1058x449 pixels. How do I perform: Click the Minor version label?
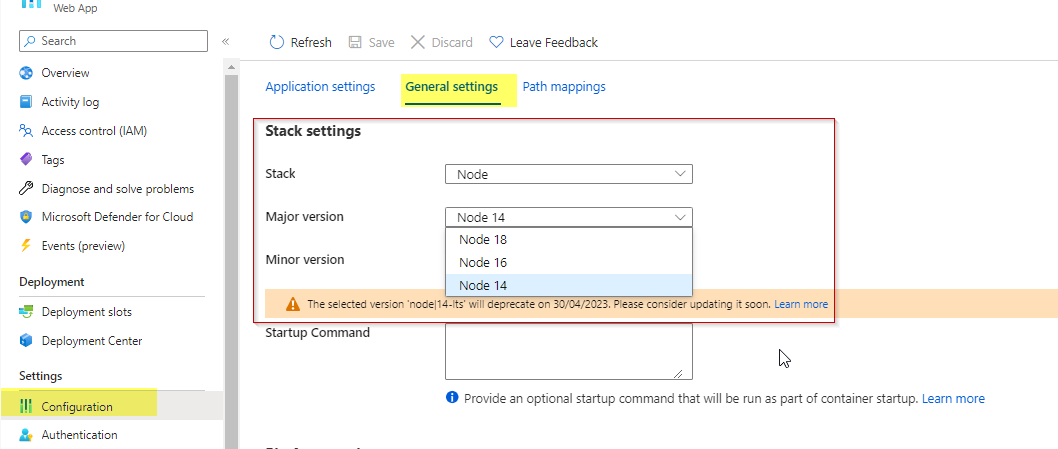305,259
